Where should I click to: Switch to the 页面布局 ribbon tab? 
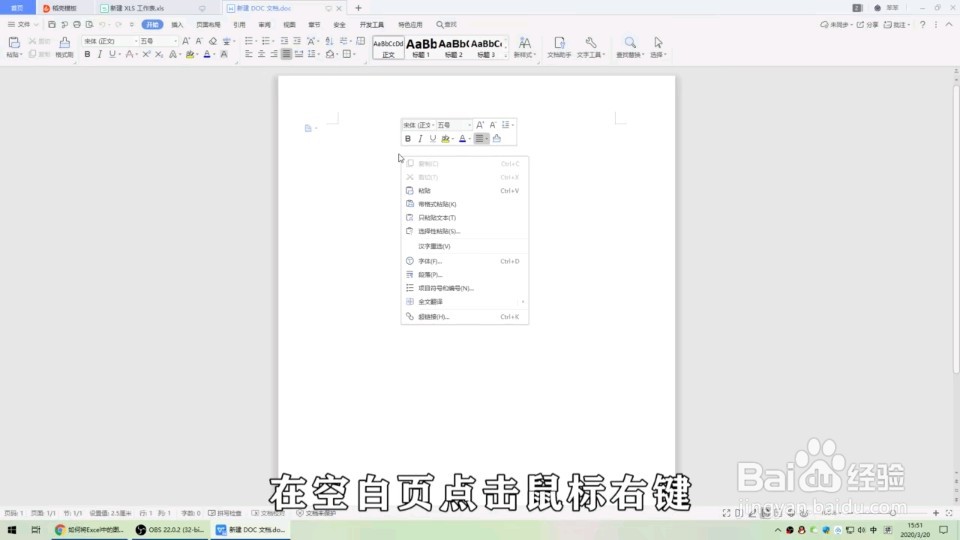click(x=208, y=24)
